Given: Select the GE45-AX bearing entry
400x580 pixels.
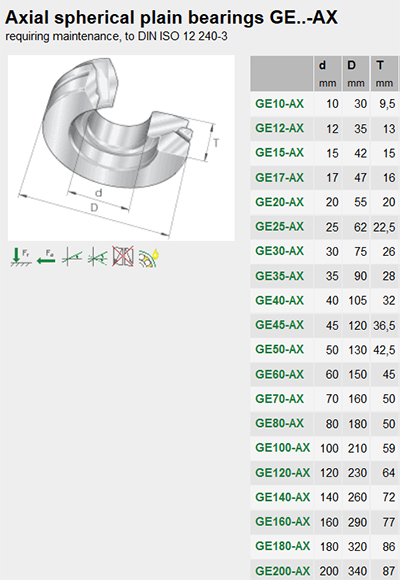Looking at the screenshot, I should tap(279, 325).
